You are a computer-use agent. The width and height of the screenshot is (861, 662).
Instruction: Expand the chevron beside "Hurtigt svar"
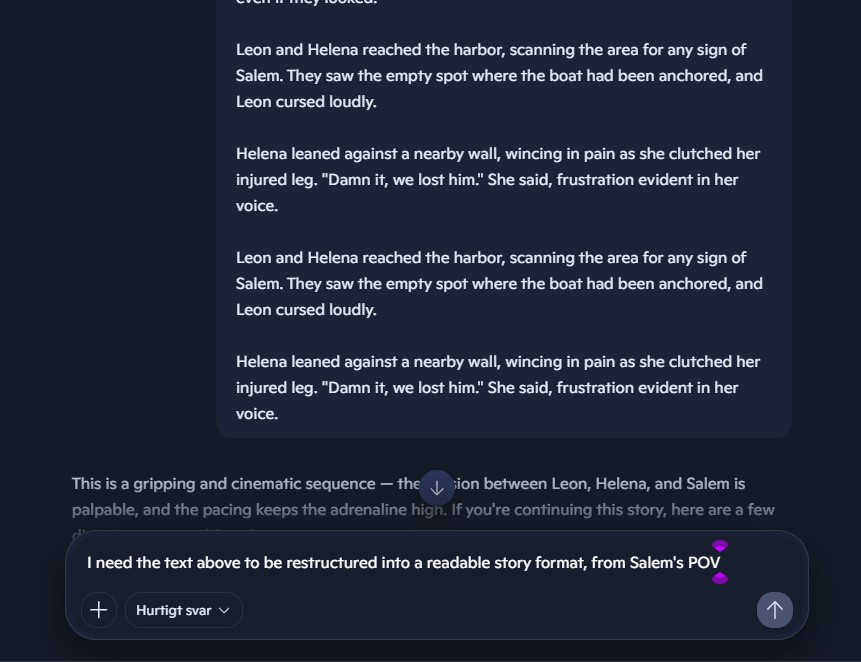(x=224, y=610)
